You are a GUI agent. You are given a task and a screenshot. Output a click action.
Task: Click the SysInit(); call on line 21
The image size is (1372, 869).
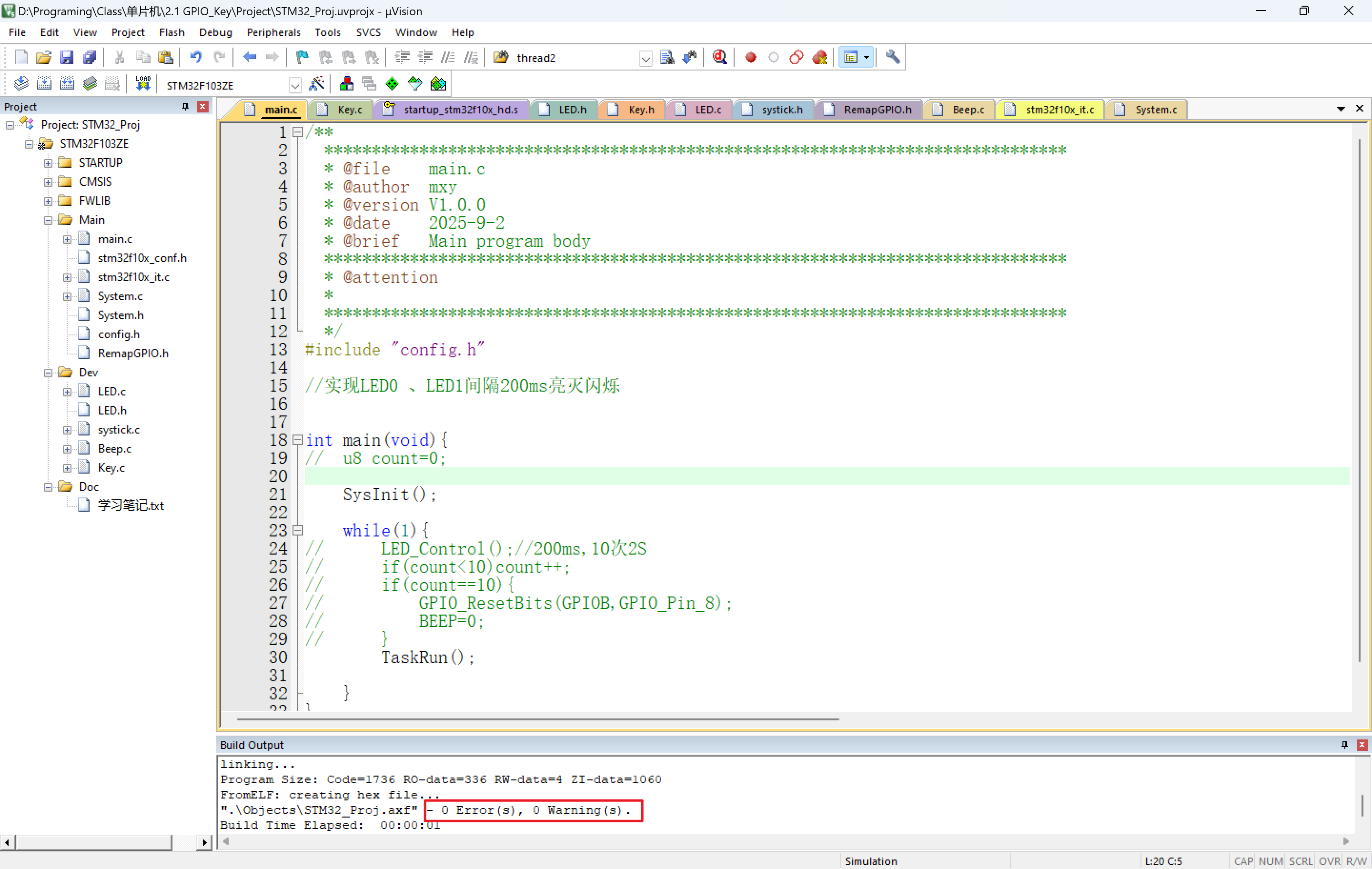(x=390, y=495)
